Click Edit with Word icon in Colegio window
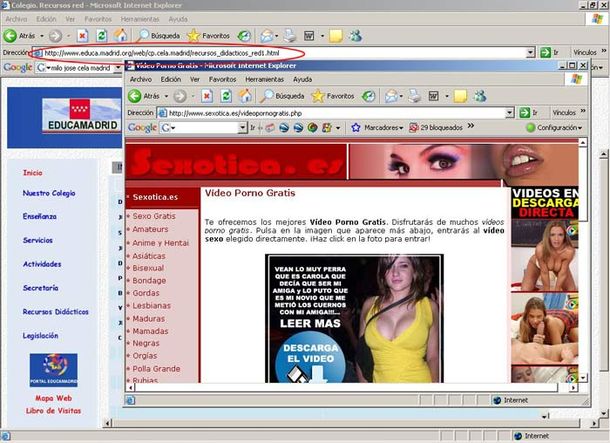610x443 pixels. point(309,36)
